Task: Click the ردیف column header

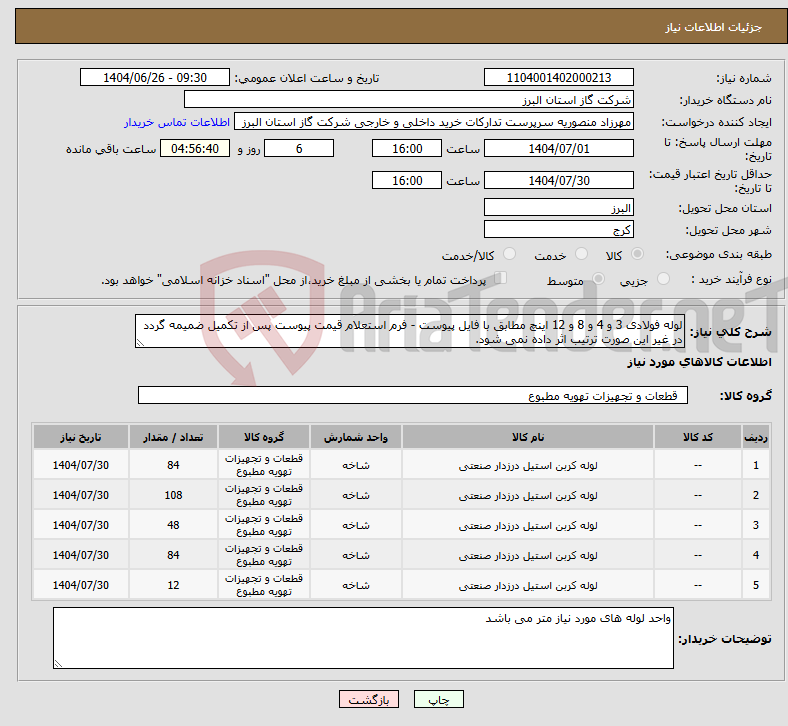Action: pos(755,437)
